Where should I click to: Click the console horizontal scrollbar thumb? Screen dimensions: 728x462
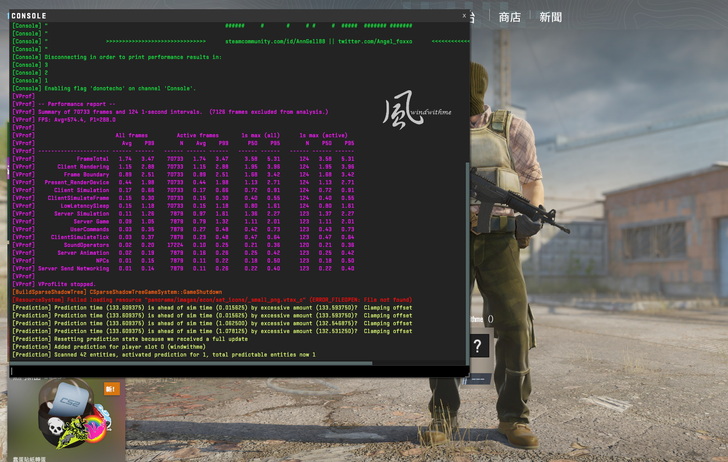tap(191, 364)
